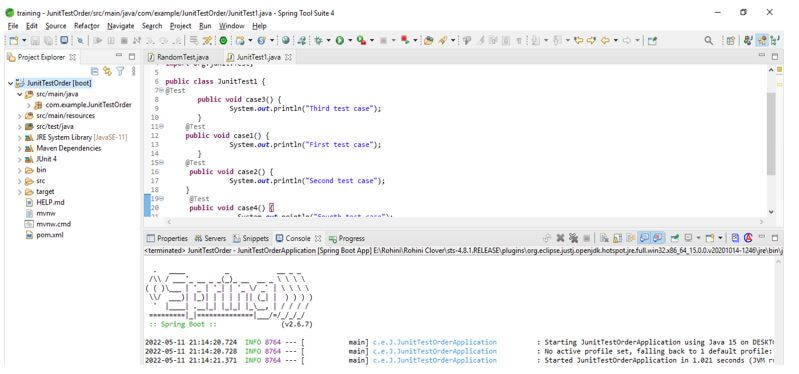
Task: Select the target folder
Action: pos(45,192)
